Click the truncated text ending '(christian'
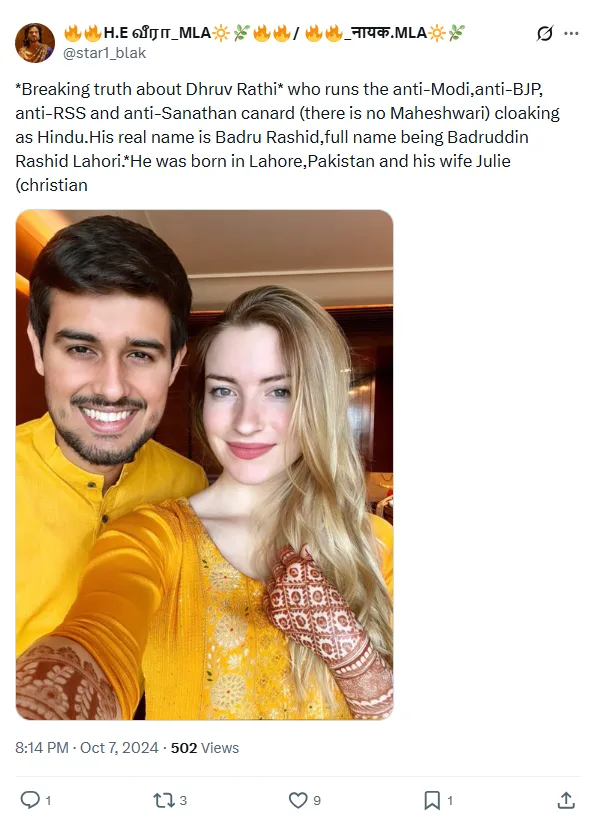591x817 pixels. (52, 185)
